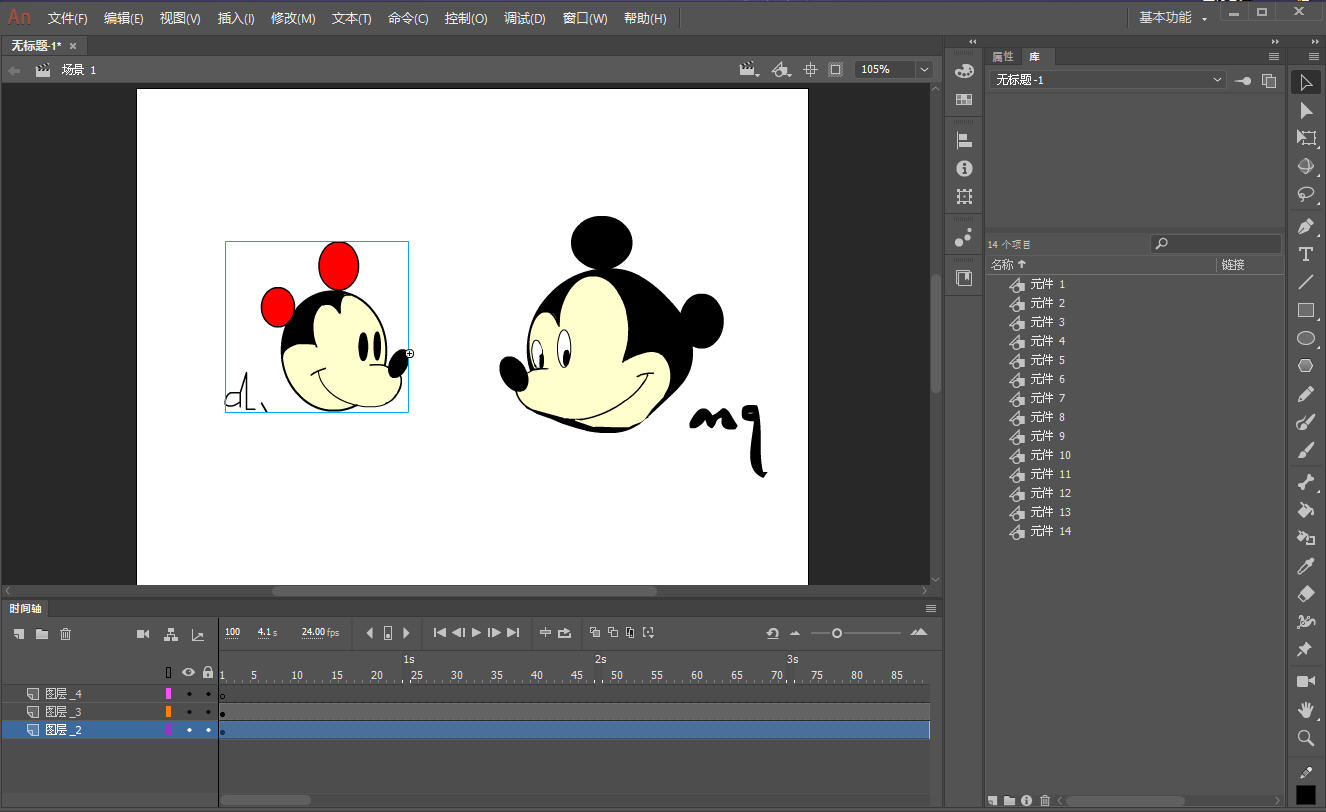Collapse the library panel double arrows
Viewport: 1326px width, 812px height.
[x=1275, y=41]
